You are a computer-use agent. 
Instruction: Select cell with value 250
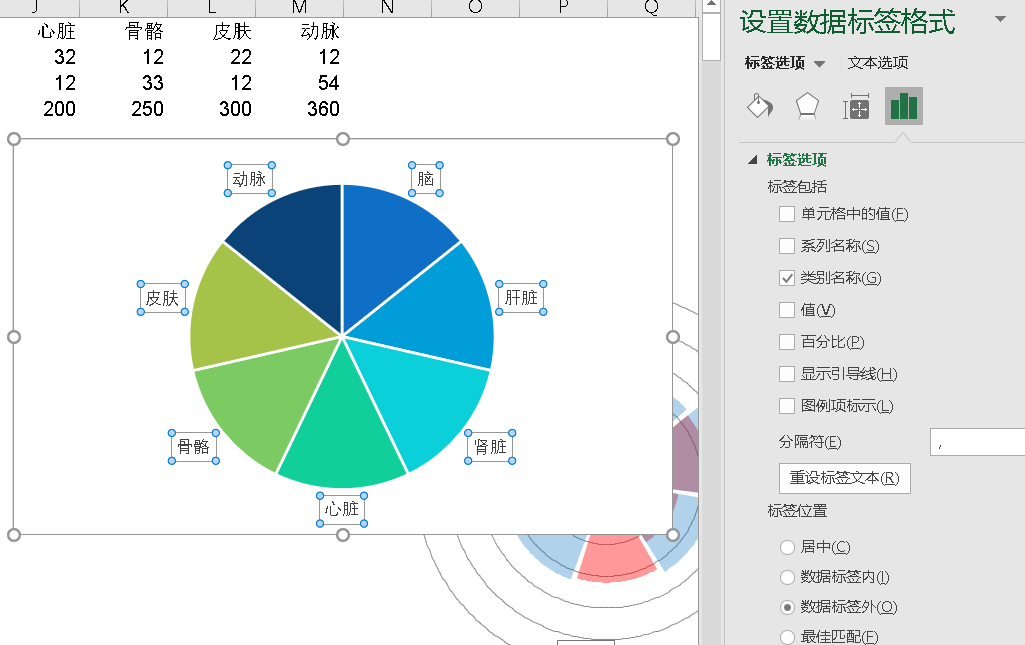click(x=147, y=108)
